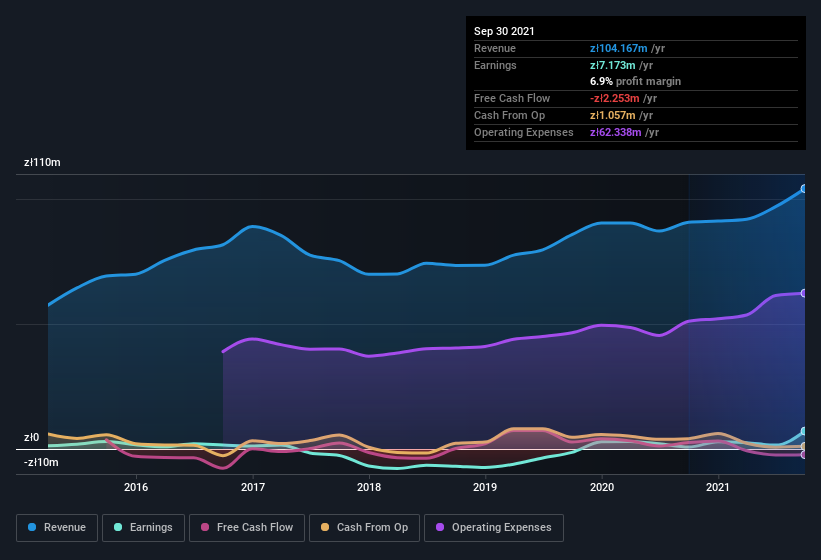Select the 2016 label on the time axis
Image resolution: width=821 pixels, height=560 pixels.
pyautogui.click(x=136, y=487)
